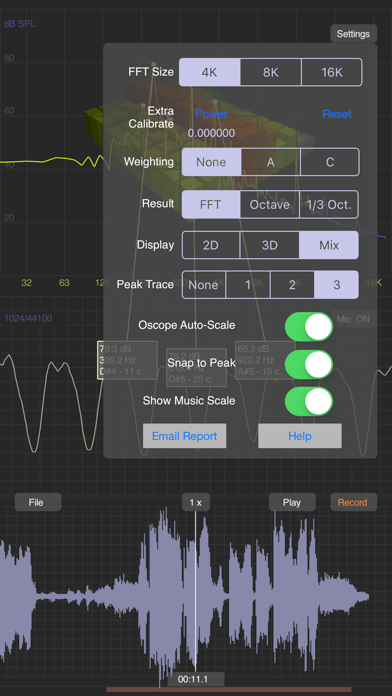Set Peak Trace to None
This screenshot has height=696, width=392.
(203, 285)
